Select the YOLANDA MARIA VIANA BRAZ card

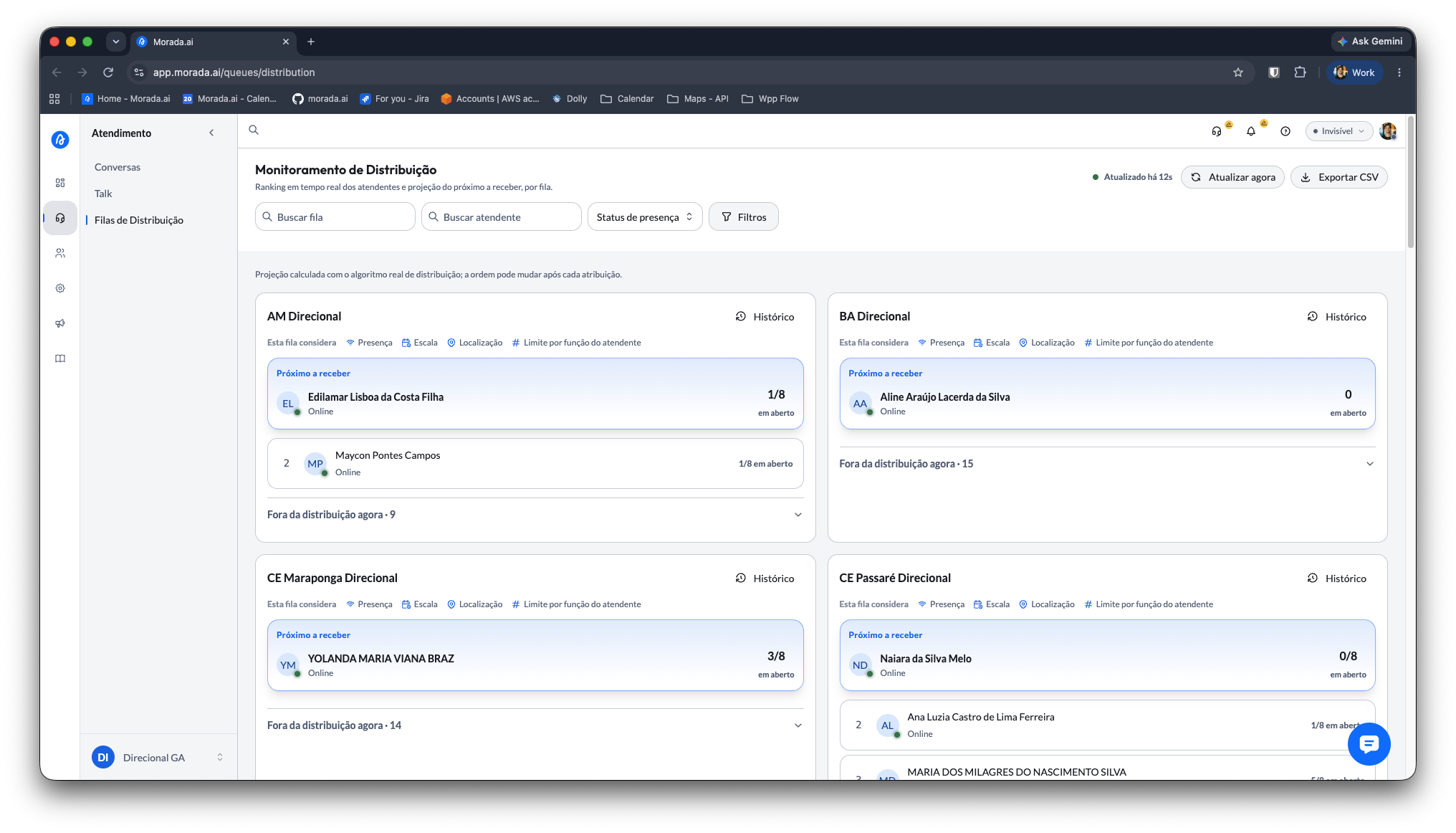point(535,655)
